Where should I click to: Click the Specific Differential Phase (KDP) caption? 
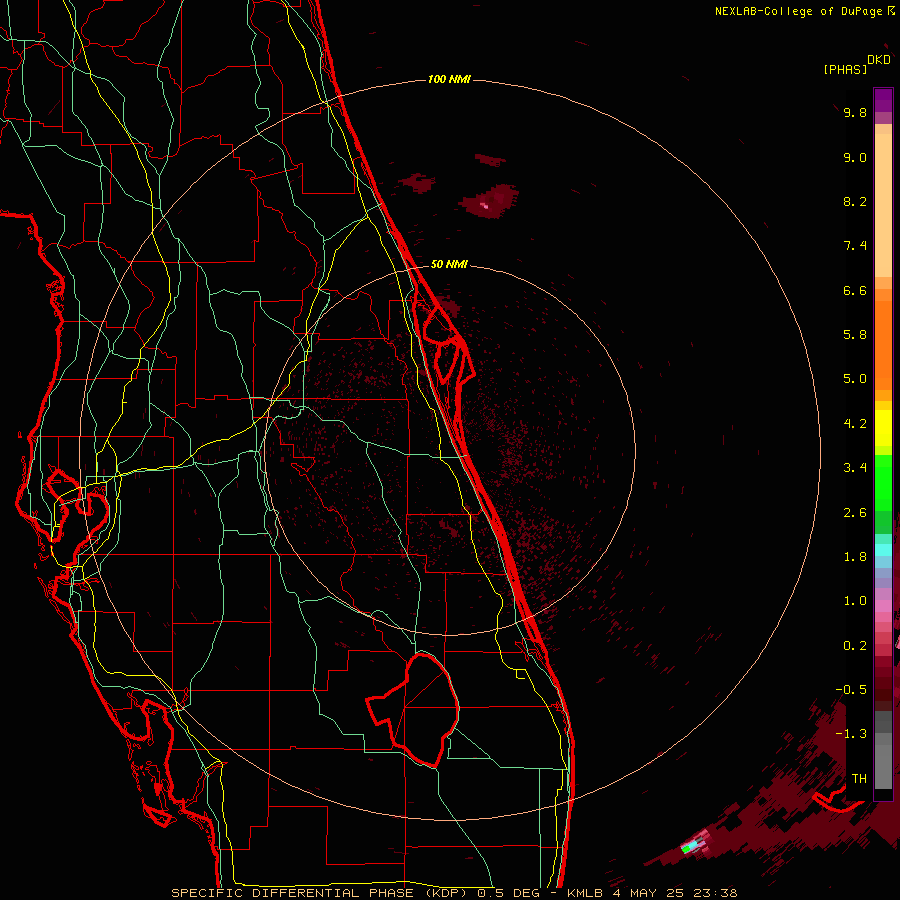click(x=454, y=893)
